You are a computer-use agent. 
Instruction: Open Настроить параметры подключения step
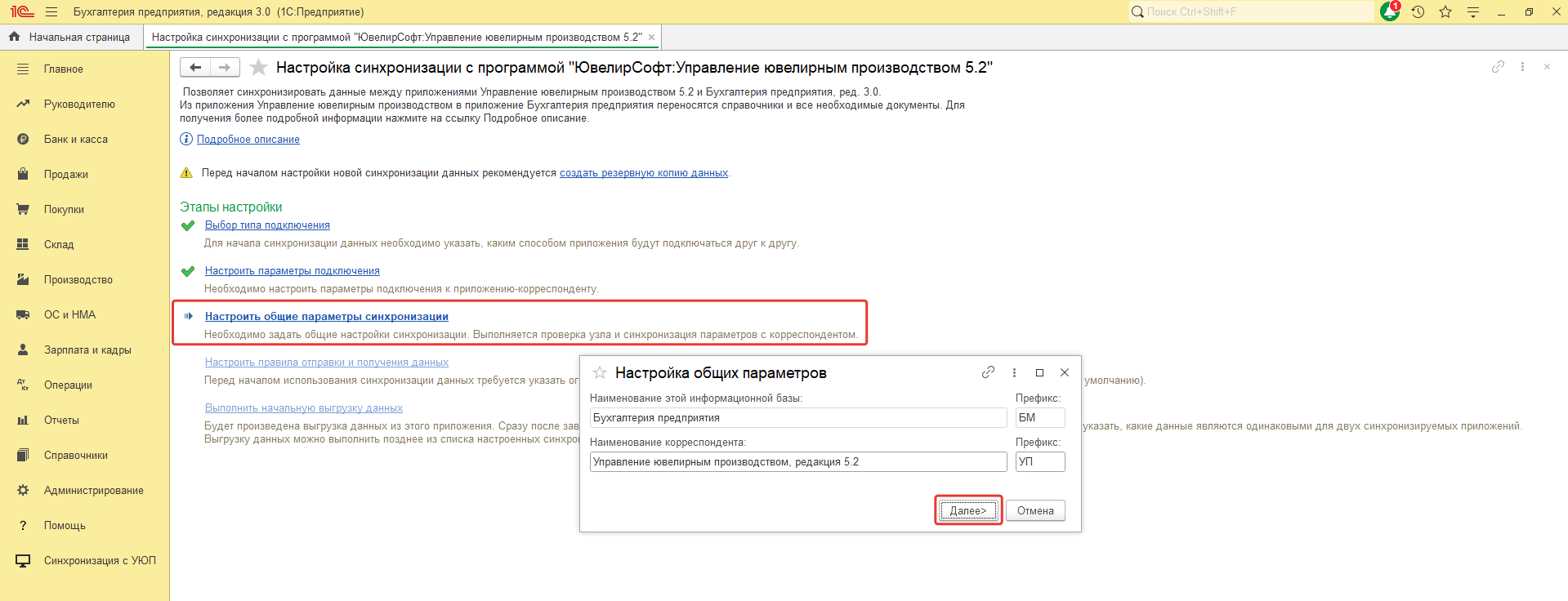pos(293,271)
